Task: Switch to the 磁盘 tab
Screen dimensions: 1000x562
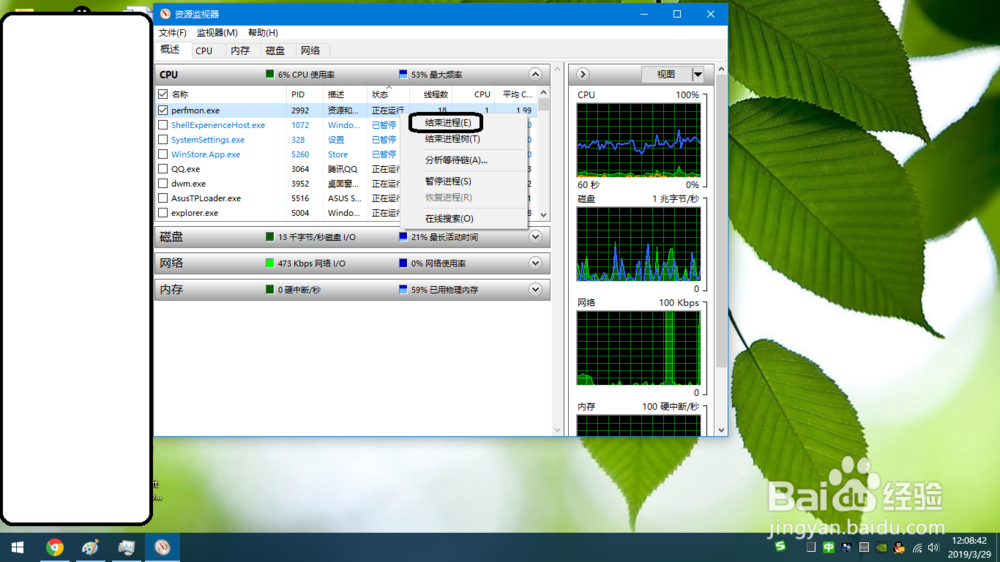Action: click(275, 51)
